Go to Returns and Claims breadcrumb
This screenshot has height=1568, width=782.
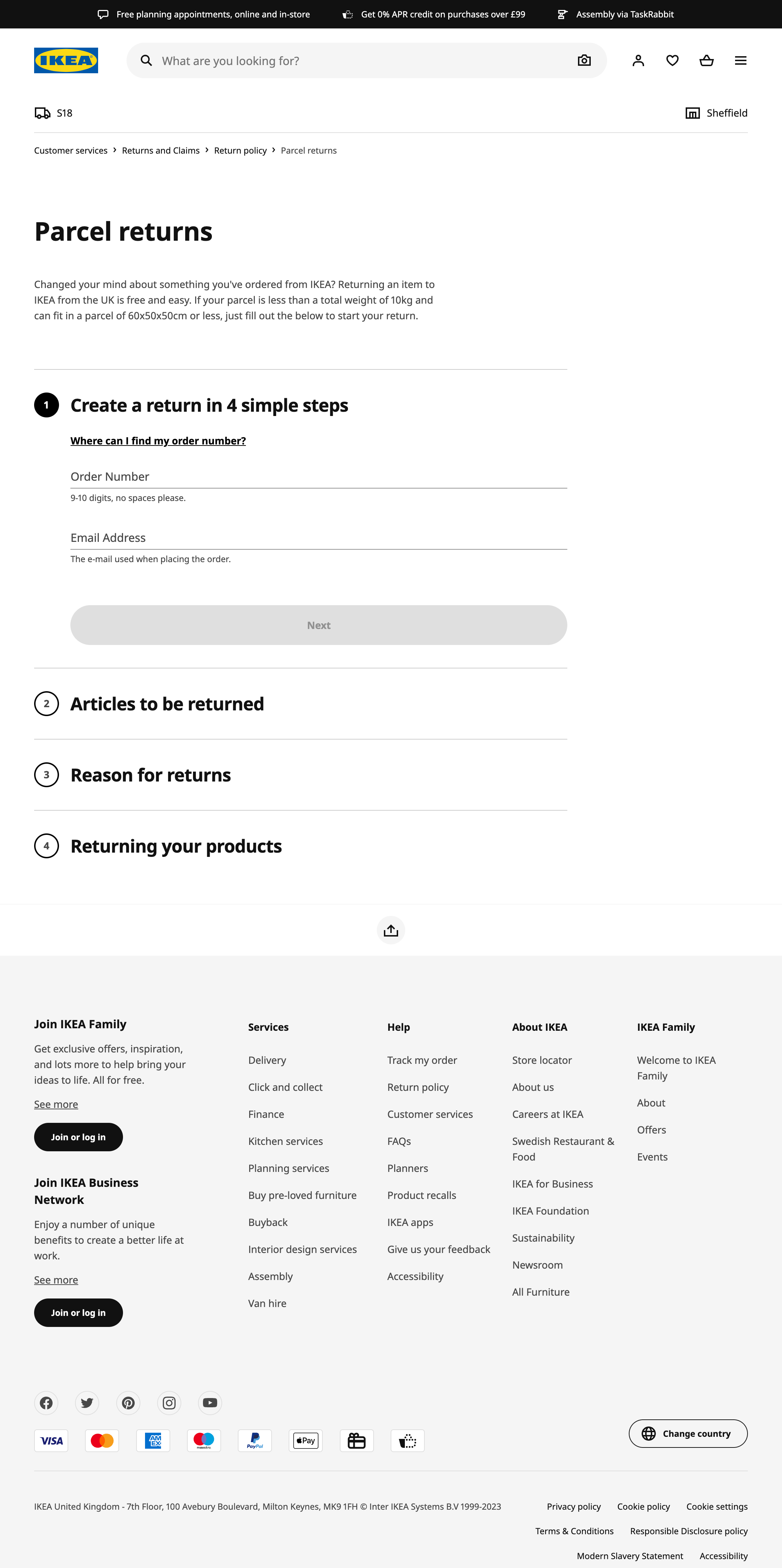tap(160, 150)
